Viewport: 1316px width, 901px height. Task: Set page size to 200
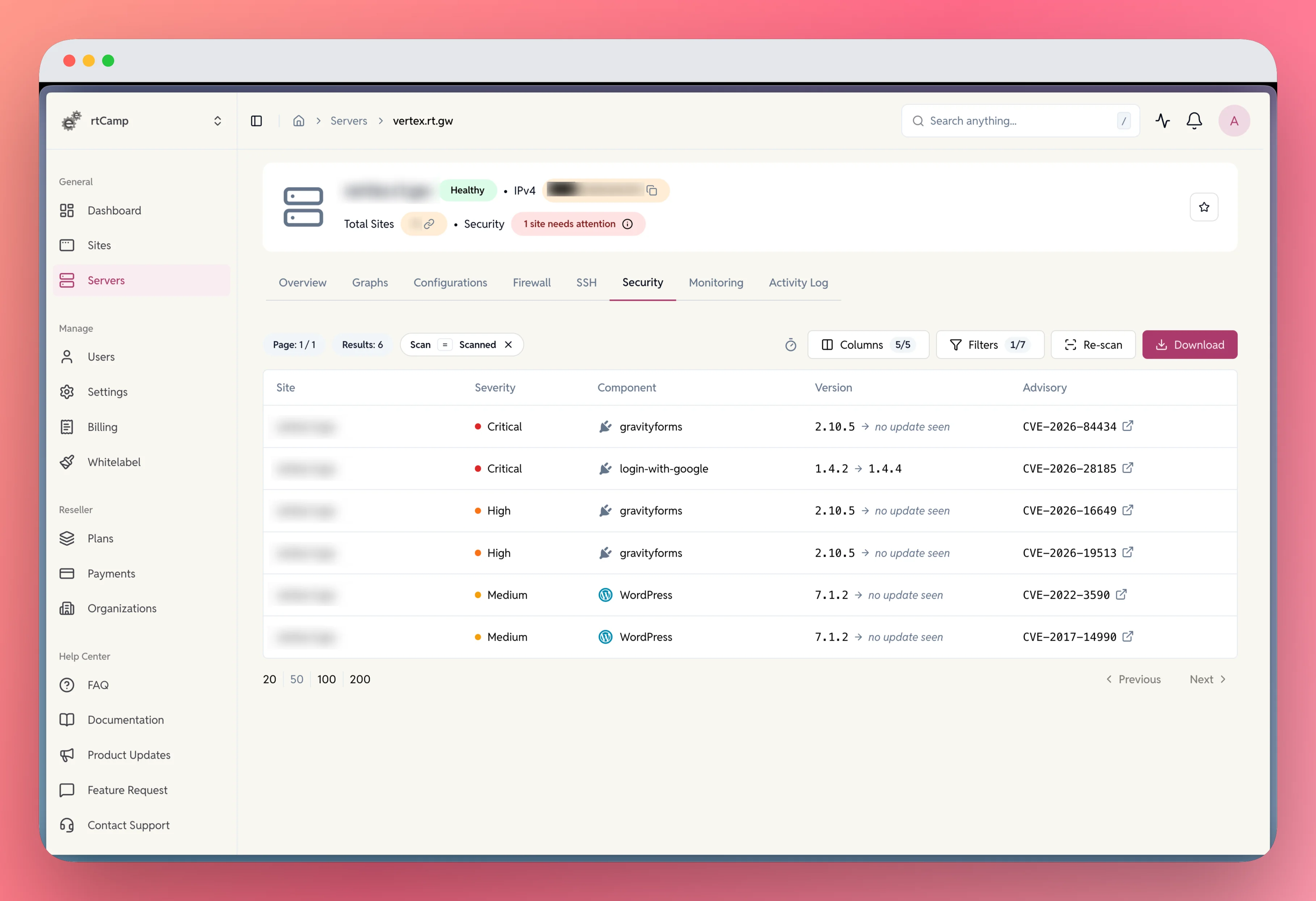[x=360, y=679]
